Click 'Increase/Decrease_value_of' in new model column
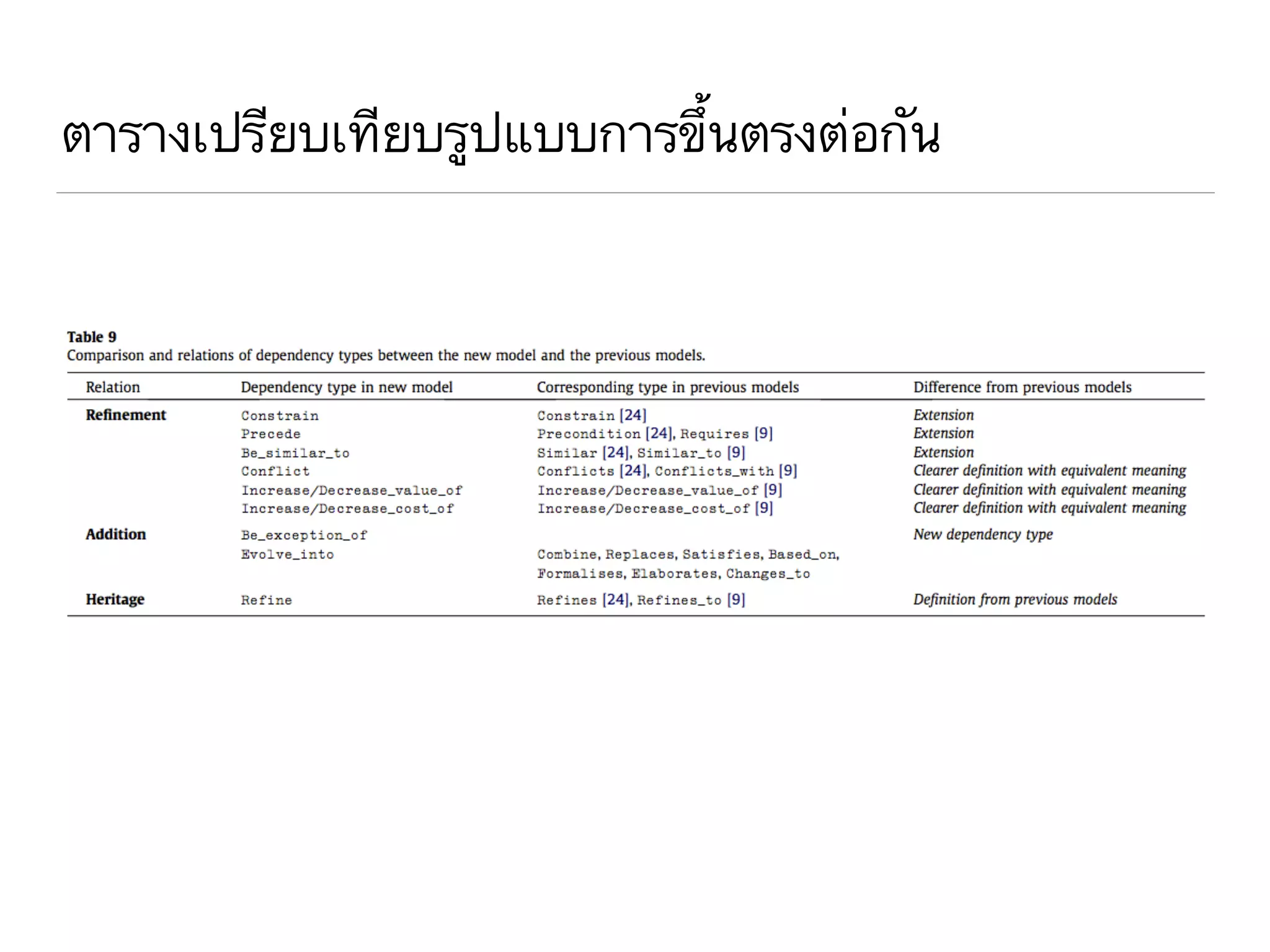1270x952 pixels. click(352, 490)
